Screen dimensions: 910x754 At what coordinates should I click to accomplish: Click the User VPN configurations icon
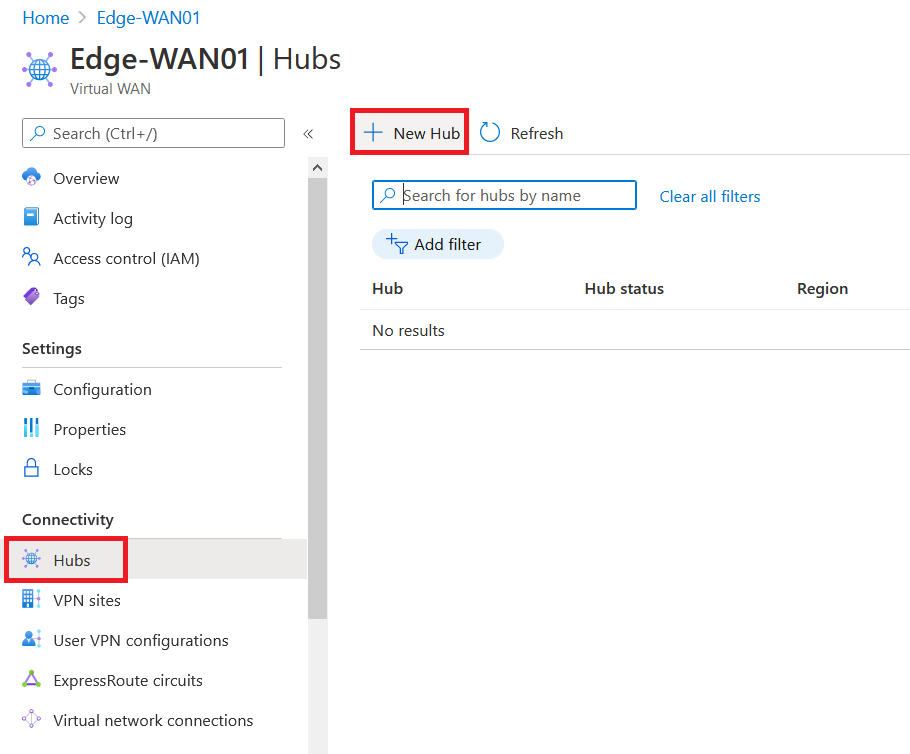(31, 638)
